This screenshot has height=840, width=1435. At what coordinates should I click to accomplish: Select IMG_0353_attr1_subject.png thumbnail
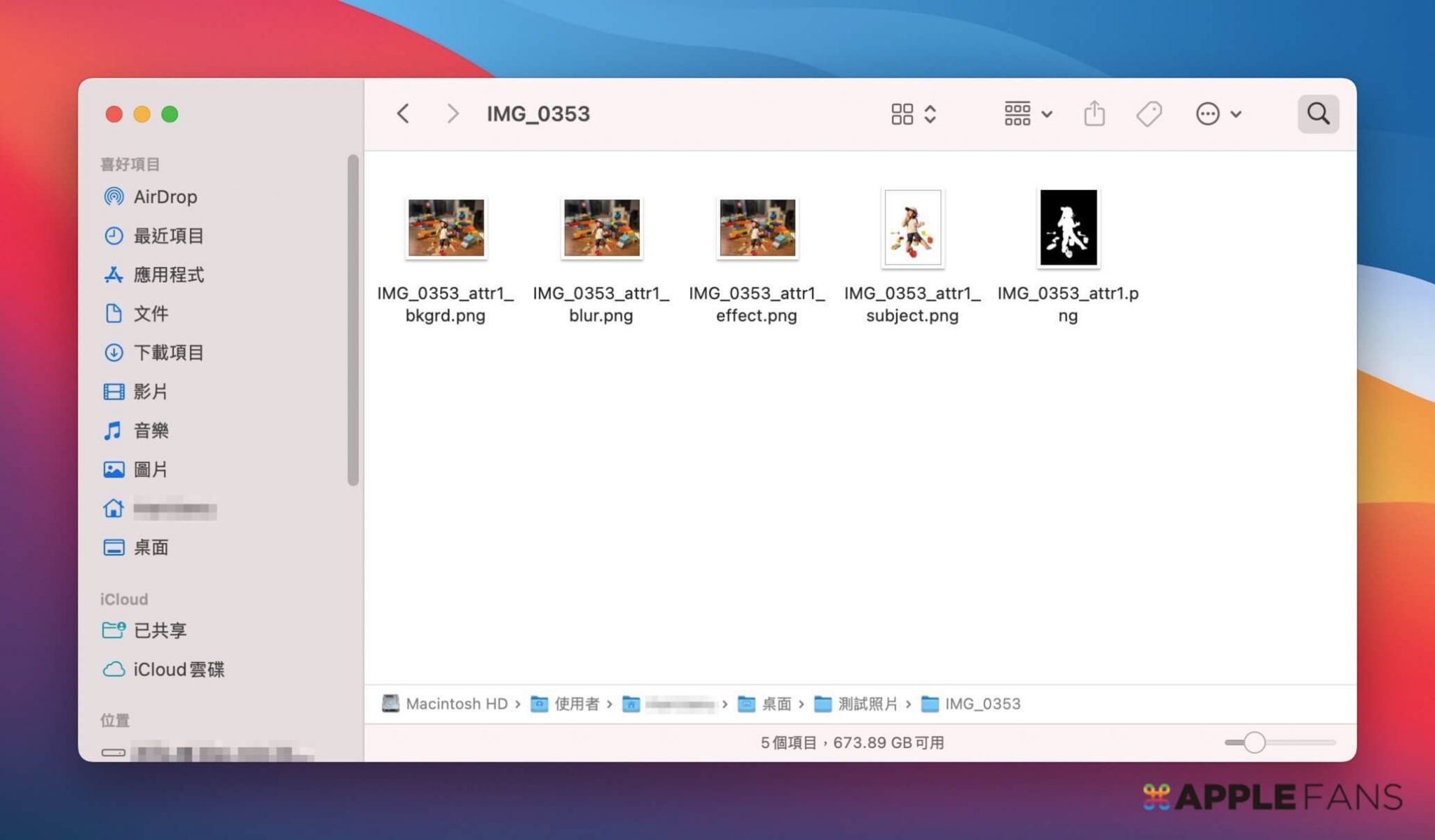point(912,228)
